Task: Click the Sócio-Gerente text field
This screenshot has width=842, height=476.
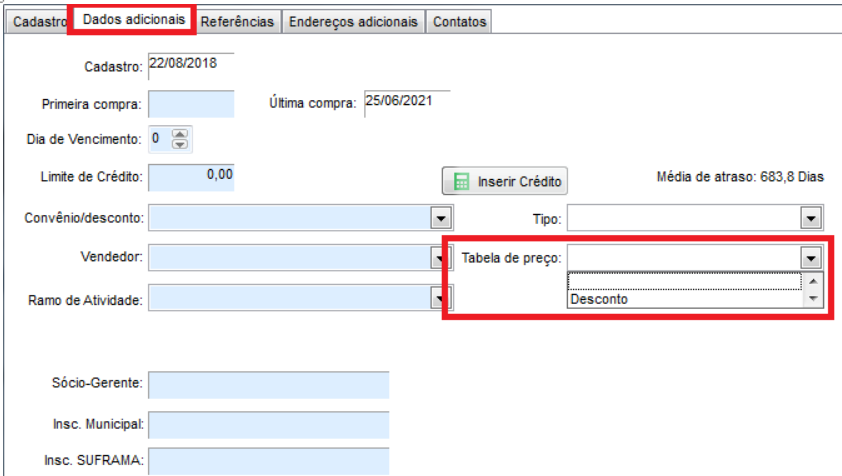Action: point(268,384)
